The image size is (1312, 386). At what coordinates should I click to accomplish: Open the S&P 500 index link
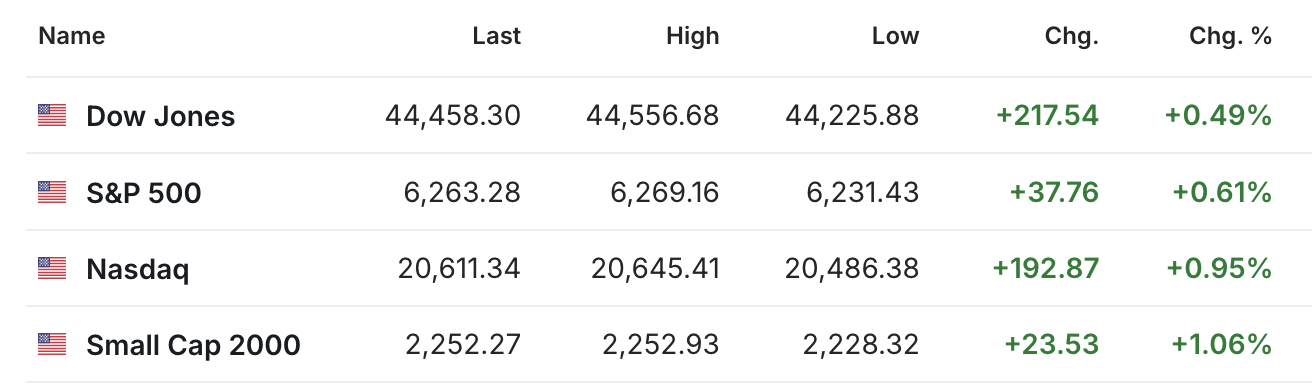[144, 192]
